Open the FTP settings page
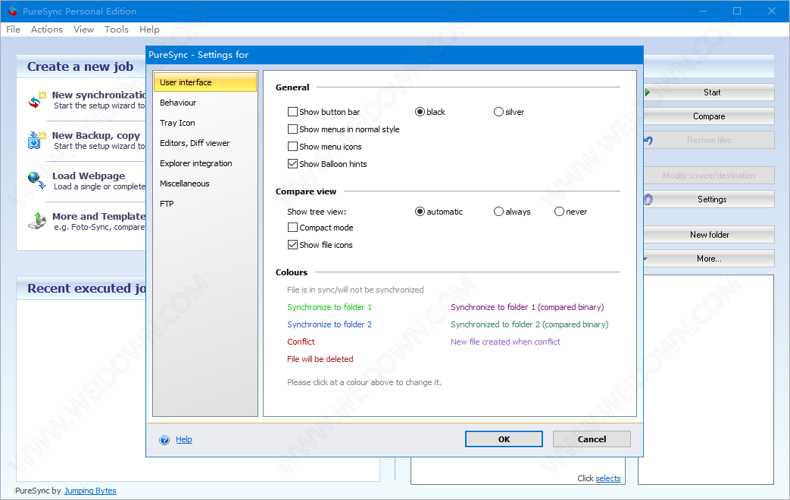Image resolution: width=790 pixels, height=500 pixels. [205, 203]
